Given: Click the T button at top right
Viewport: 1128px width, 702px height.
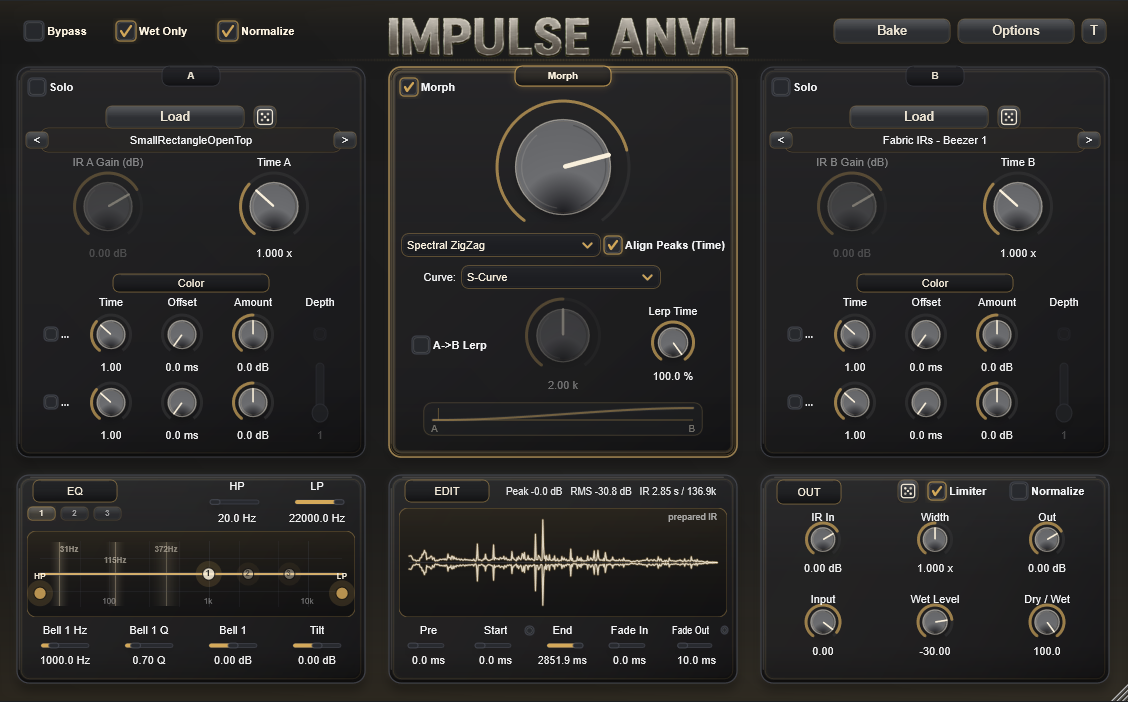Looking at the screenshot, I should pos(1093,30).
